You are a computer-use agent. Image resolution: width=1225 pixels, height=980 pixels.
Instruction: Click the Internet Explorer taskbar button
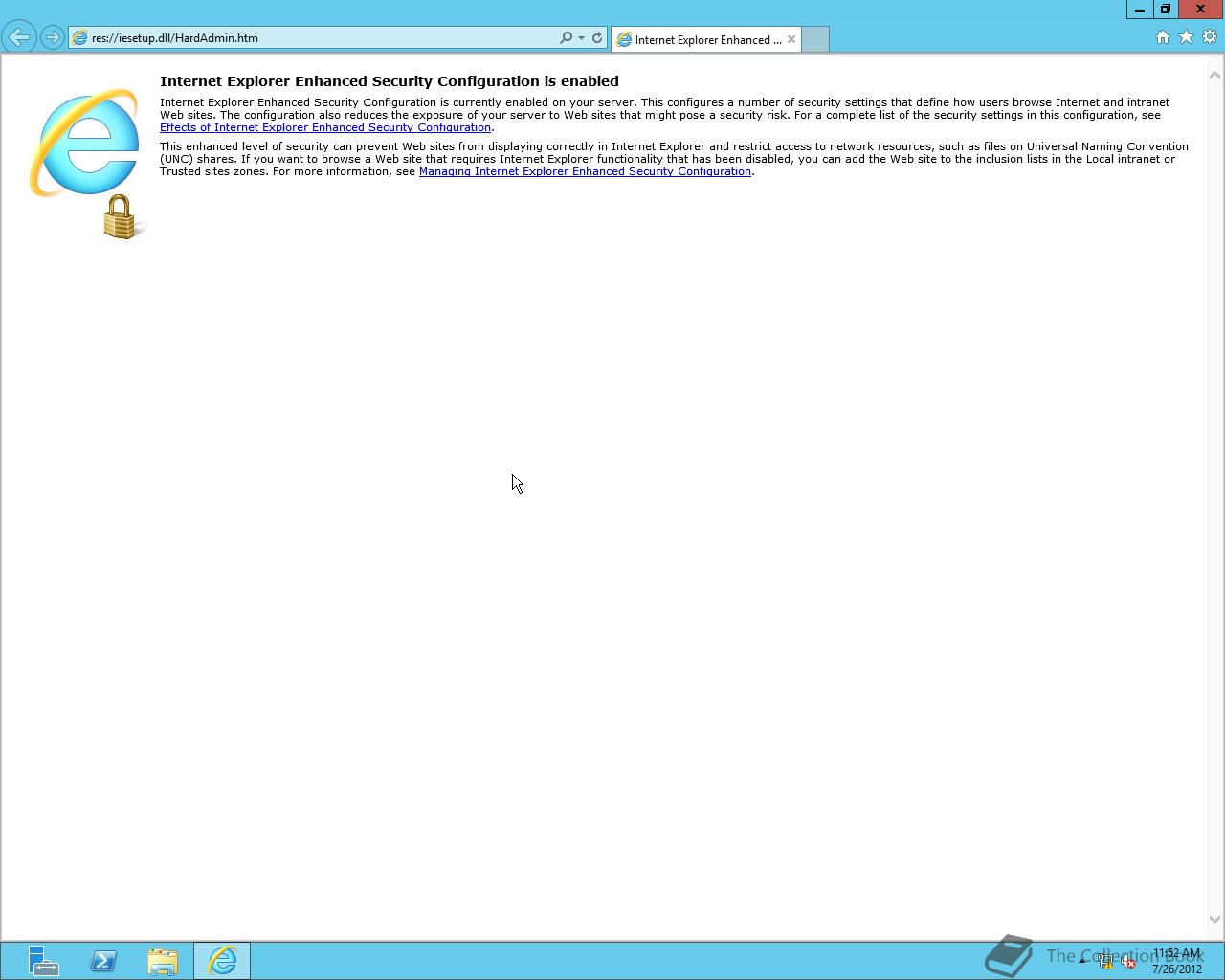tap(222, 961)
